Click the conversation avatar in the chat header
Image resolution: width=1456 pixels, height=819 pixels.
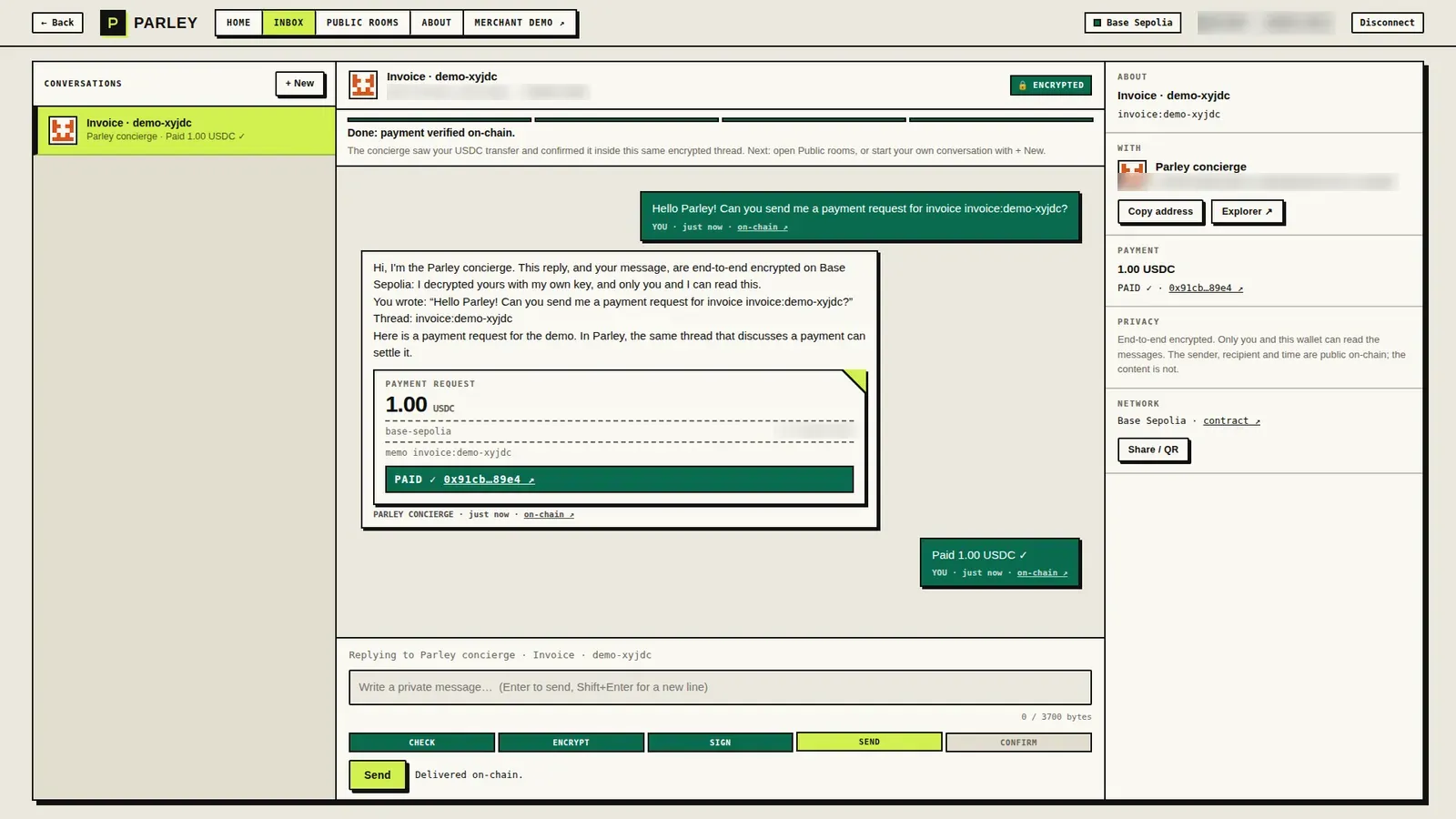363,85
